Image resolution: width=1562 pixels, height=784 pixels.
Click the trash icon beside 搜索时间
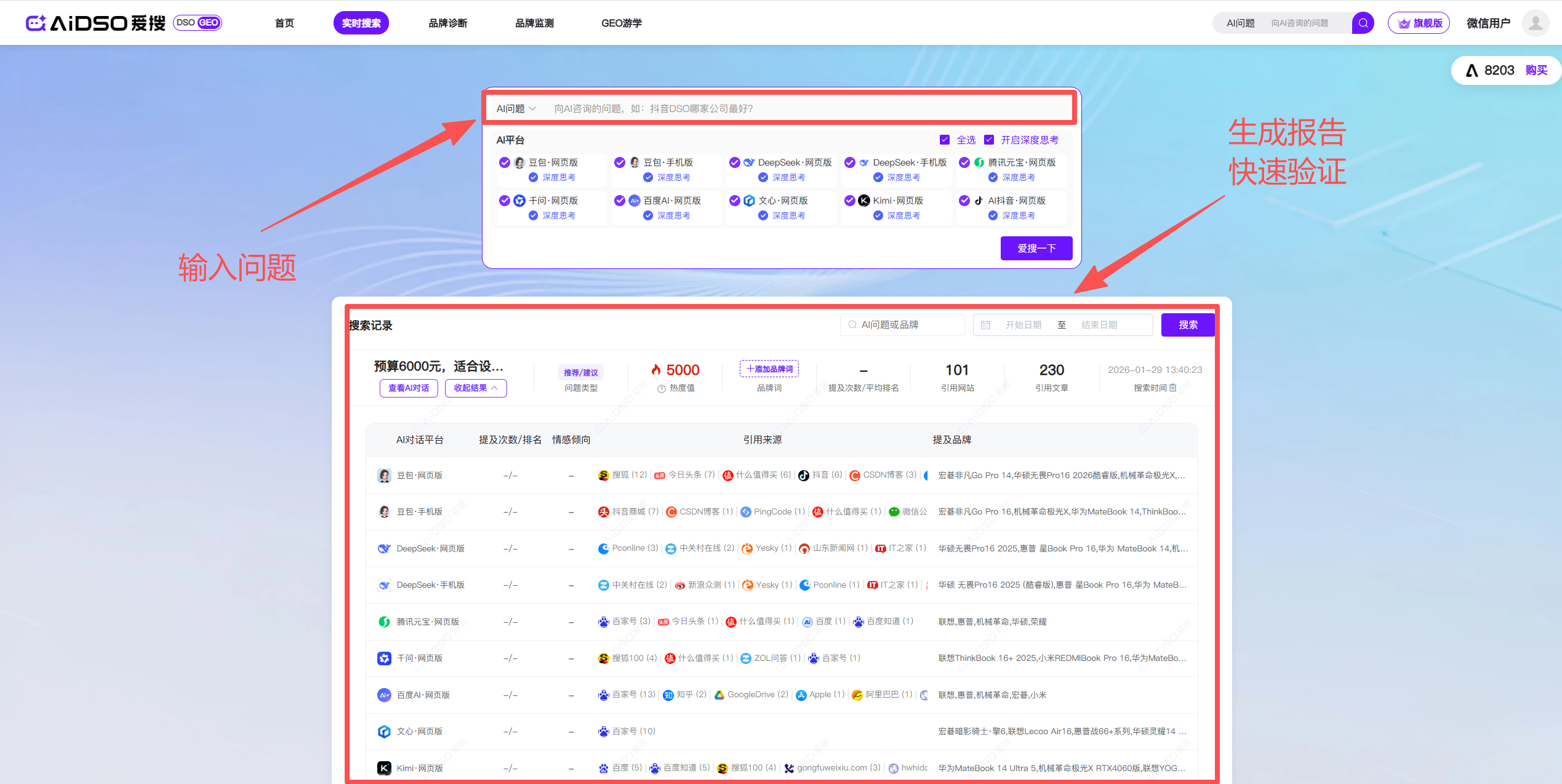(x=1173, y=388)
